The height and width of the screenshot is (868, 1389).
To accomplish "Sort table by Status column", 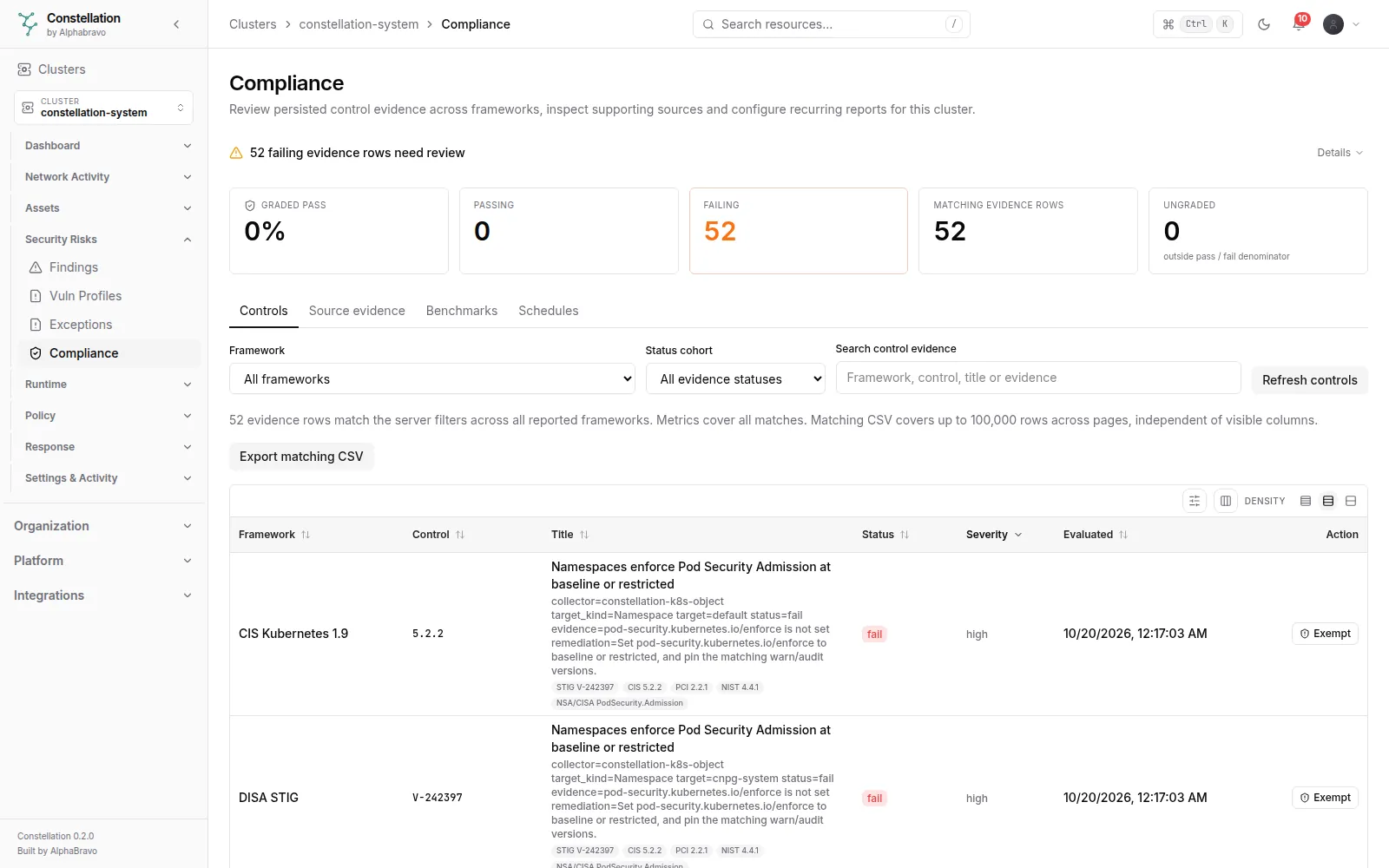I will [885, 535].
